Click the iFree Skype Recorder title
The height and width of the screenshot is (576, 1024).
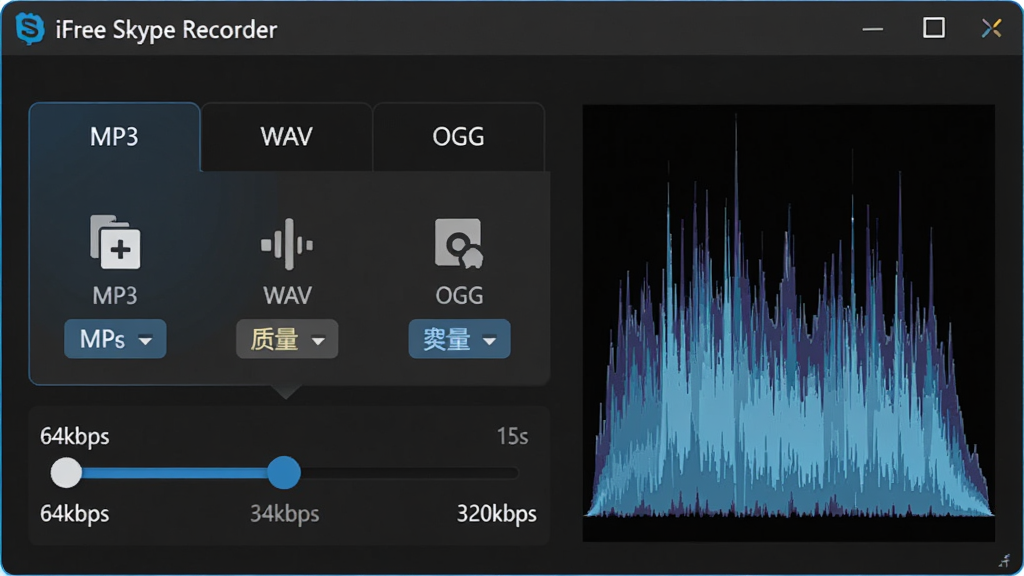coord(167,29)
